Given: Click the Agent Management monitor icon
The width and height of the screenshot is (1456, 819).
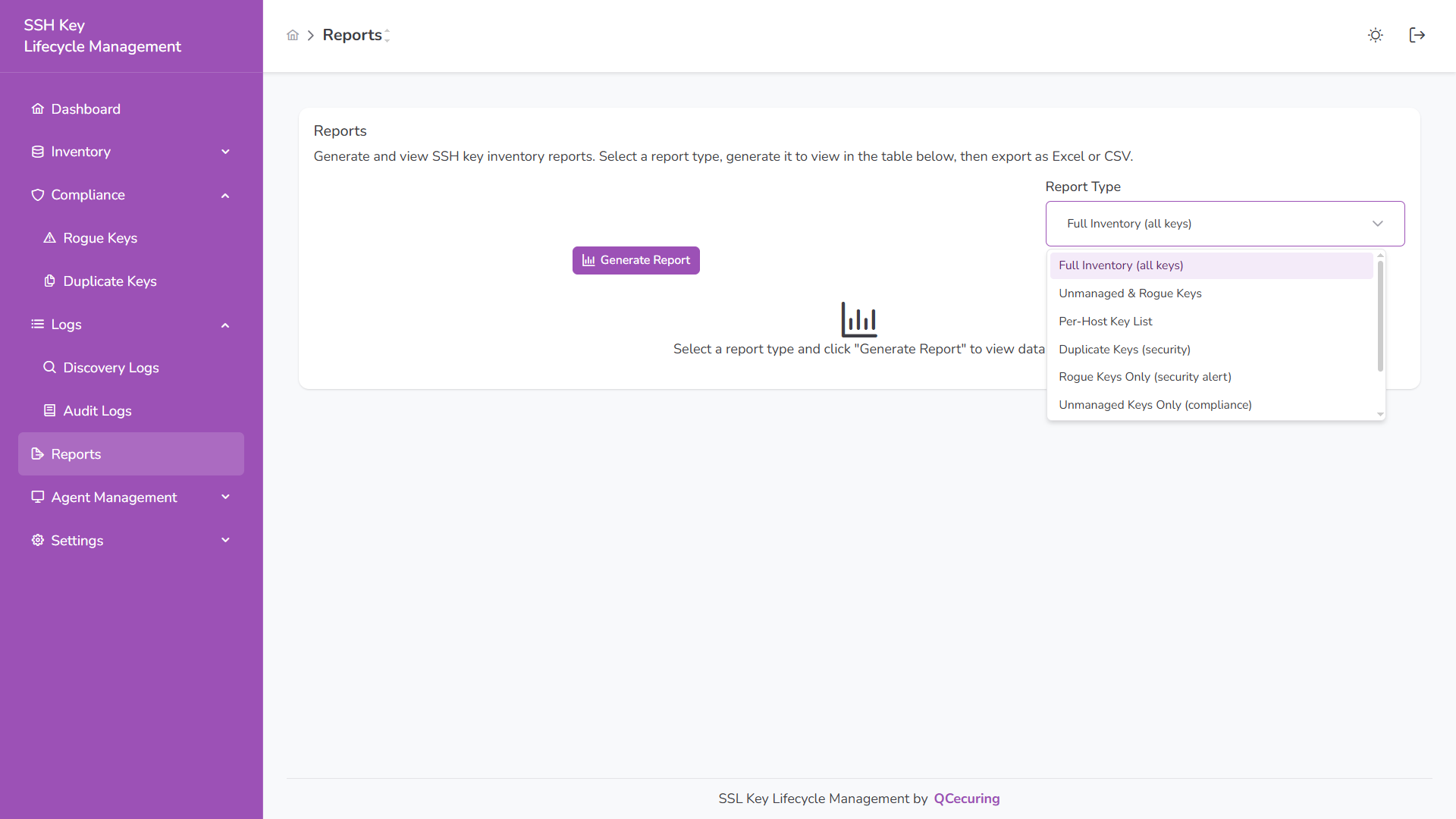Looking at the screenshot, I should (x=37, y=497).
